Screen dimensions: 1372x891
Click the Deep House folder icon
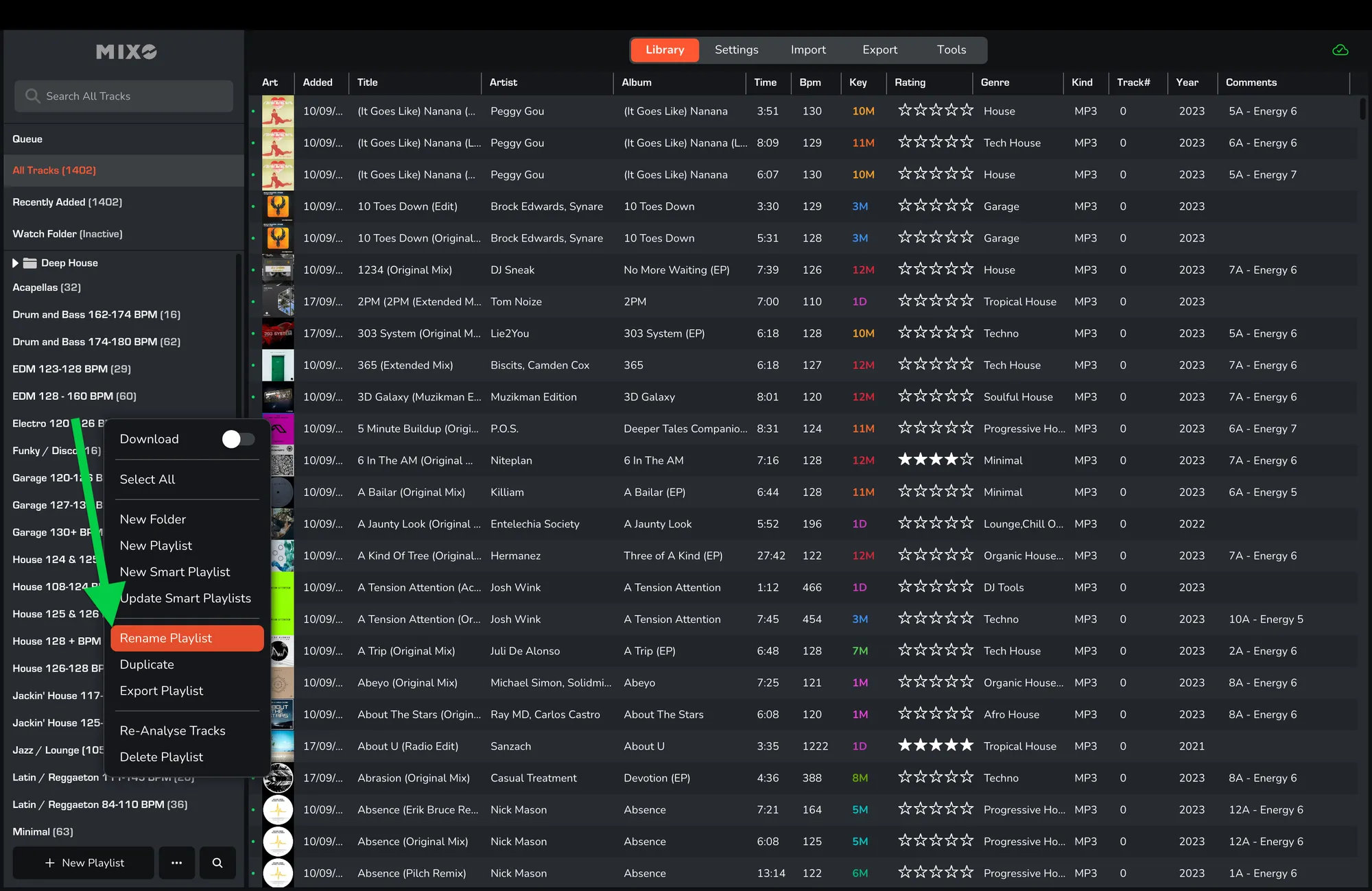click(29, 263)
